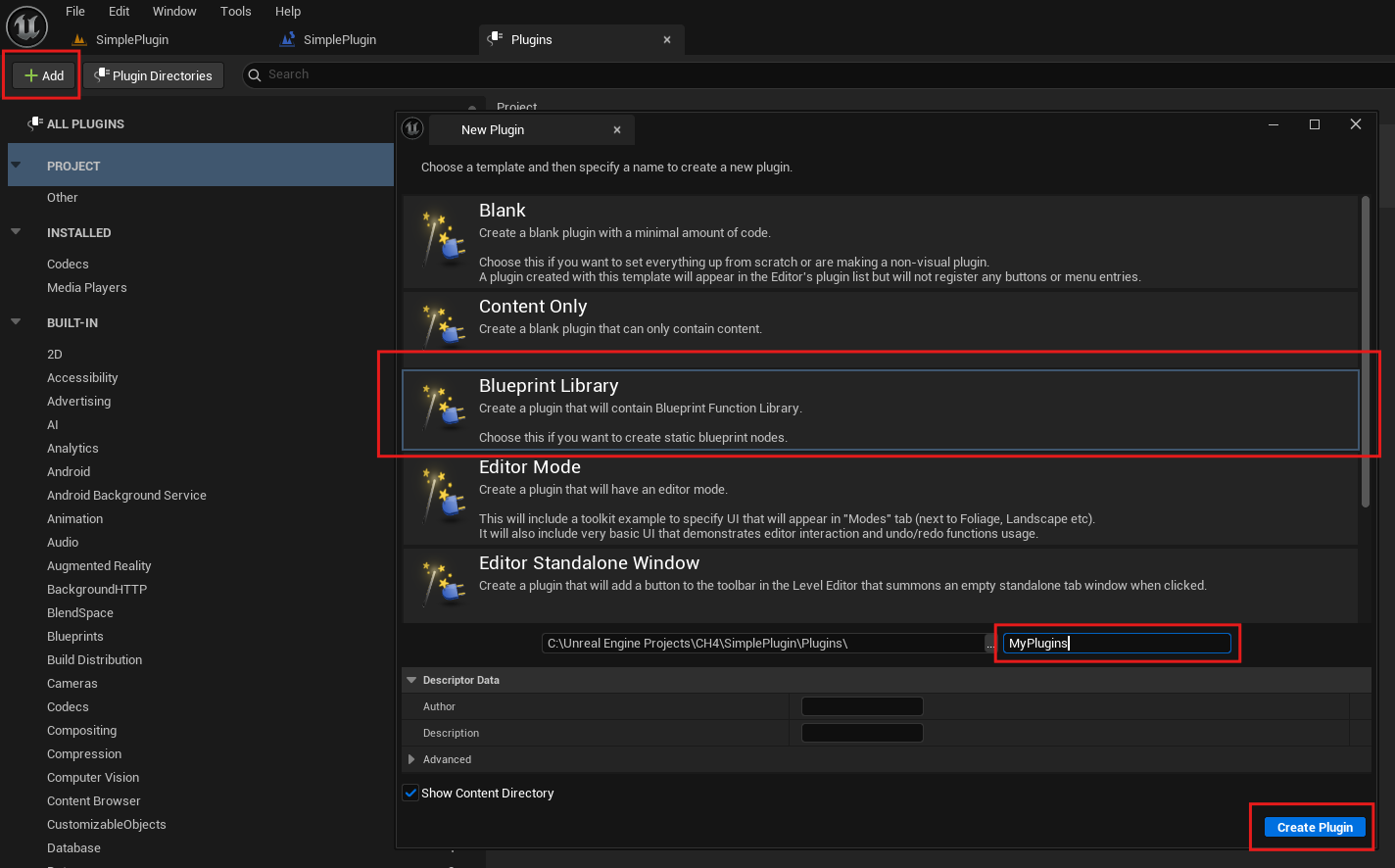Collapse the BUILT-IN category arrow

point(16,321)
